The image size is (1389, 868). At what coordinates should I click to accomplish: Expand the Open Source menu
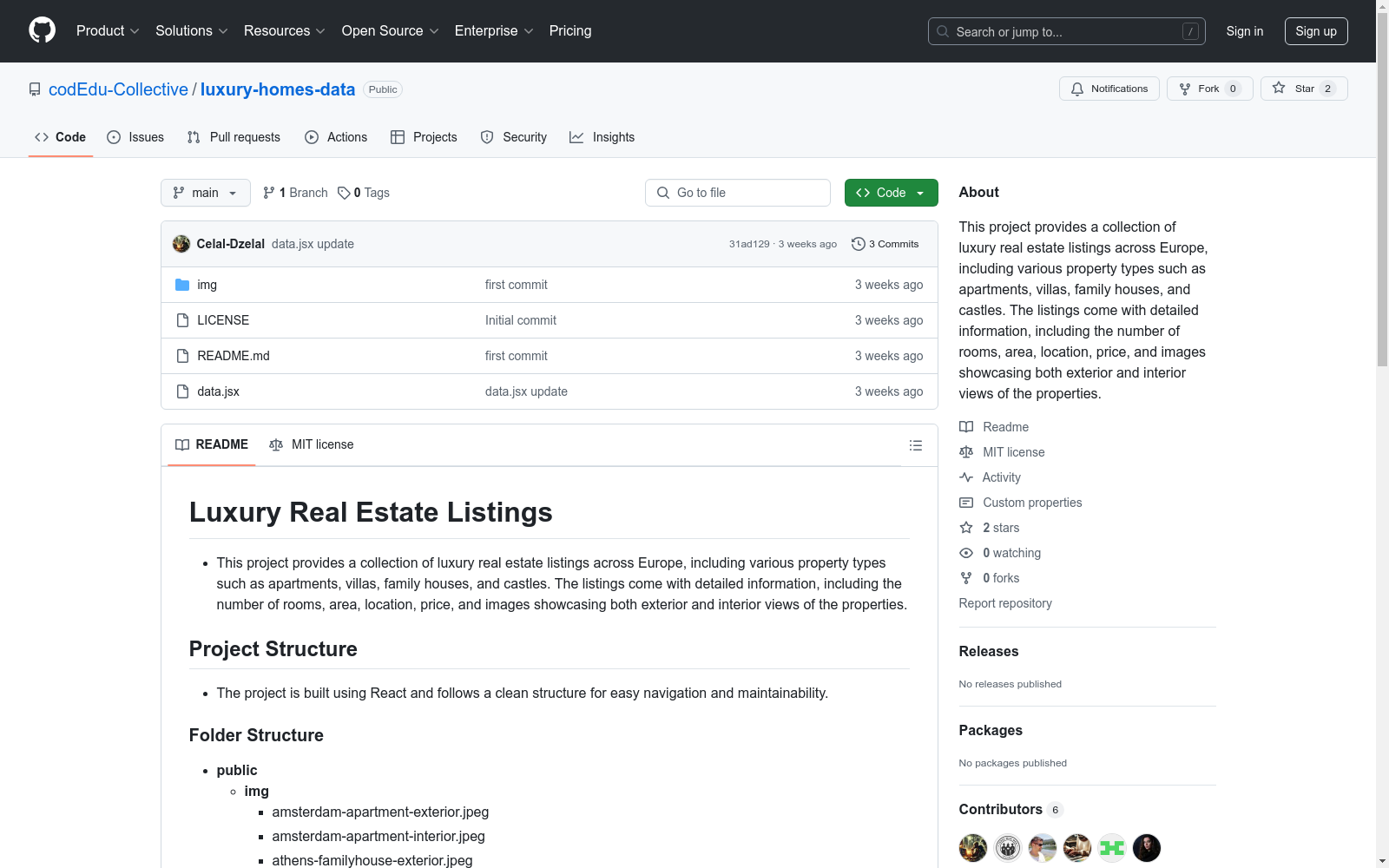pos(391,31)
